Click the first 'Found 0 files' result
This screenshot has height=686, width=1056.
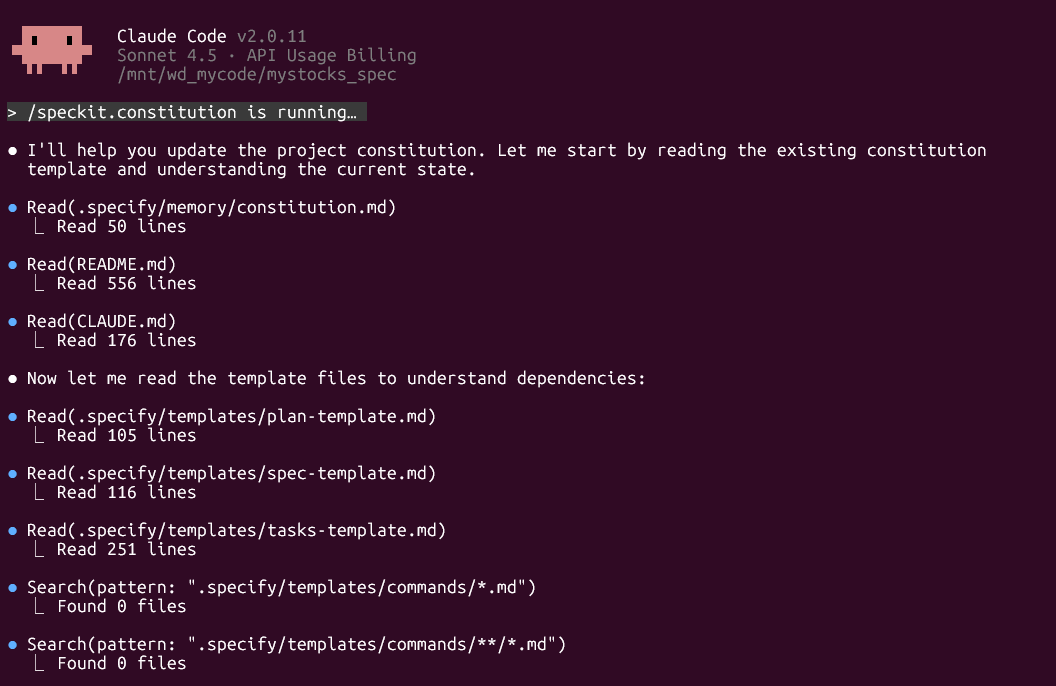(121, 607)
